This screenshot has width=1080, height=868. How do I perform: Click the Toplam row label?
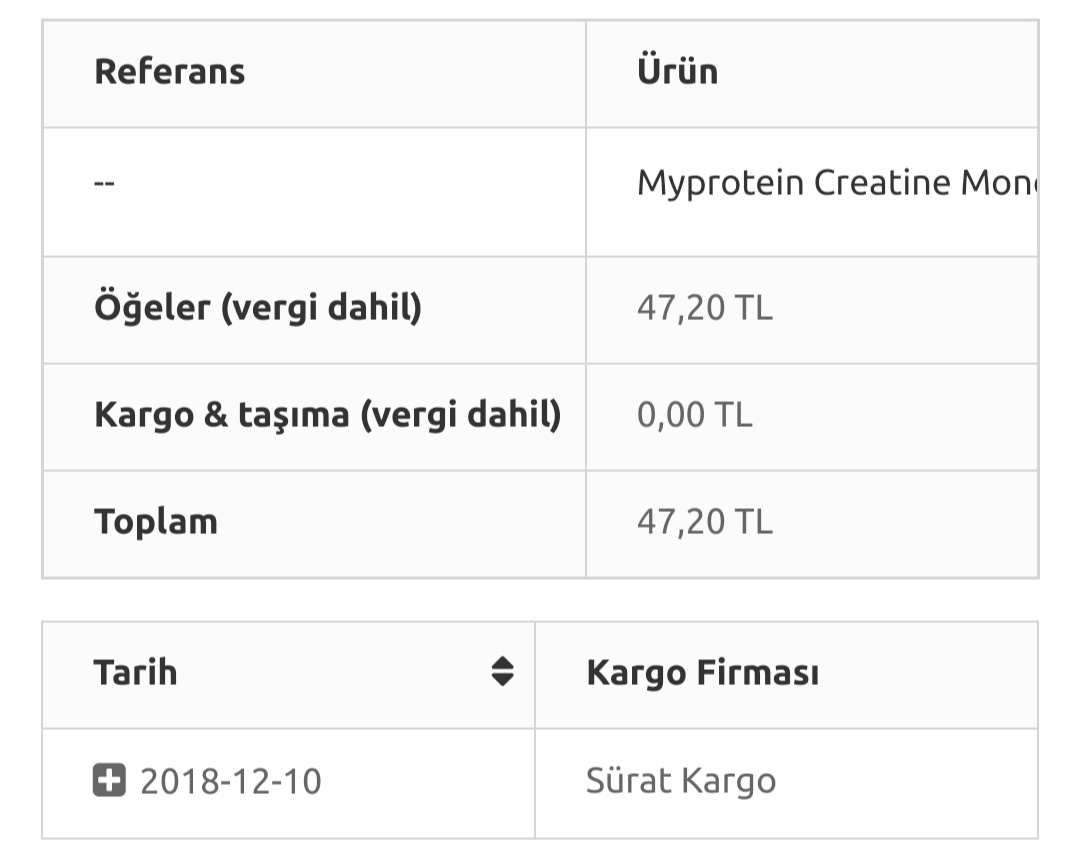[155, 522]
